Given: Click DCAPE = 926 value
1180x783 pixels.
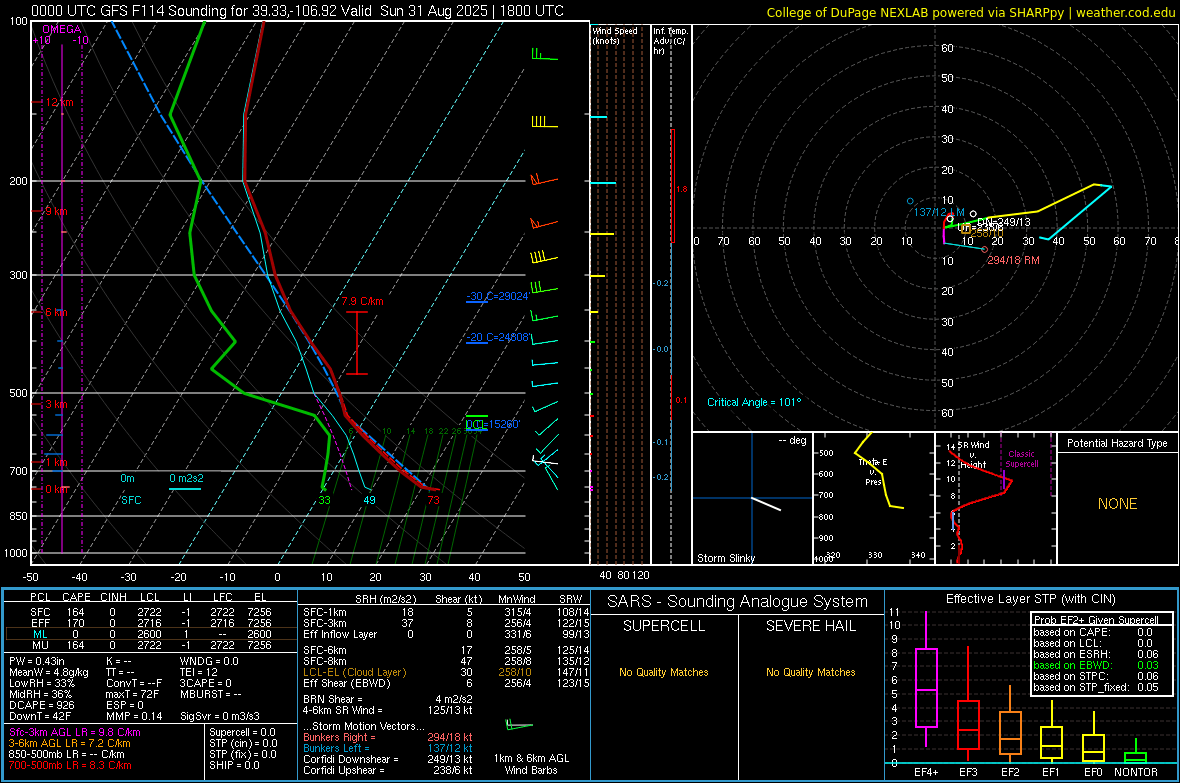Looking at the screenshot, I should point(41,705).
